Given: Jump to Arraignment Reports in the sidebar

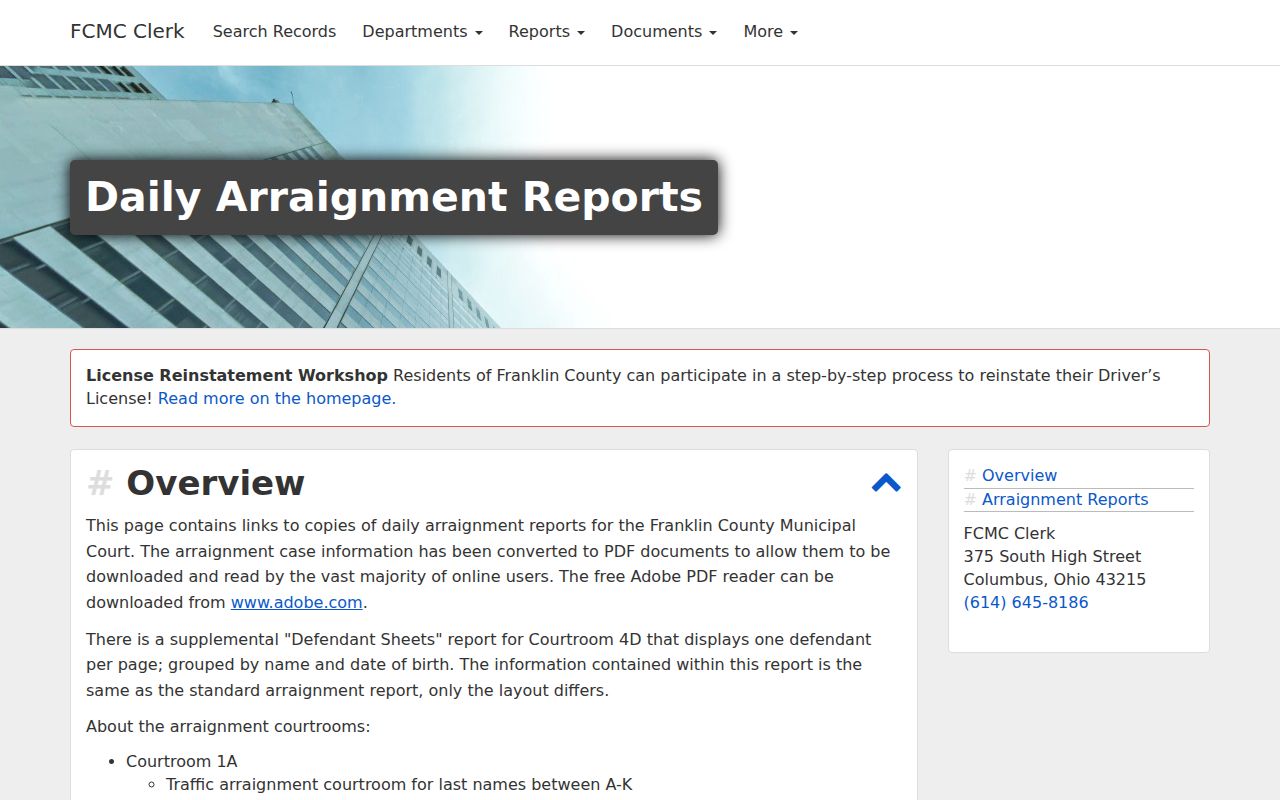Looking at the screenshot, I should [1065, 499].
